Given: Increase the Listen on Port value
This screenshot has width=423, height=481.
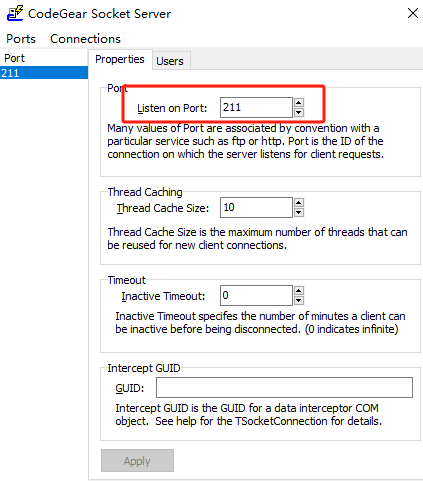Looking at the screenshot, I should tap(299, 102).
